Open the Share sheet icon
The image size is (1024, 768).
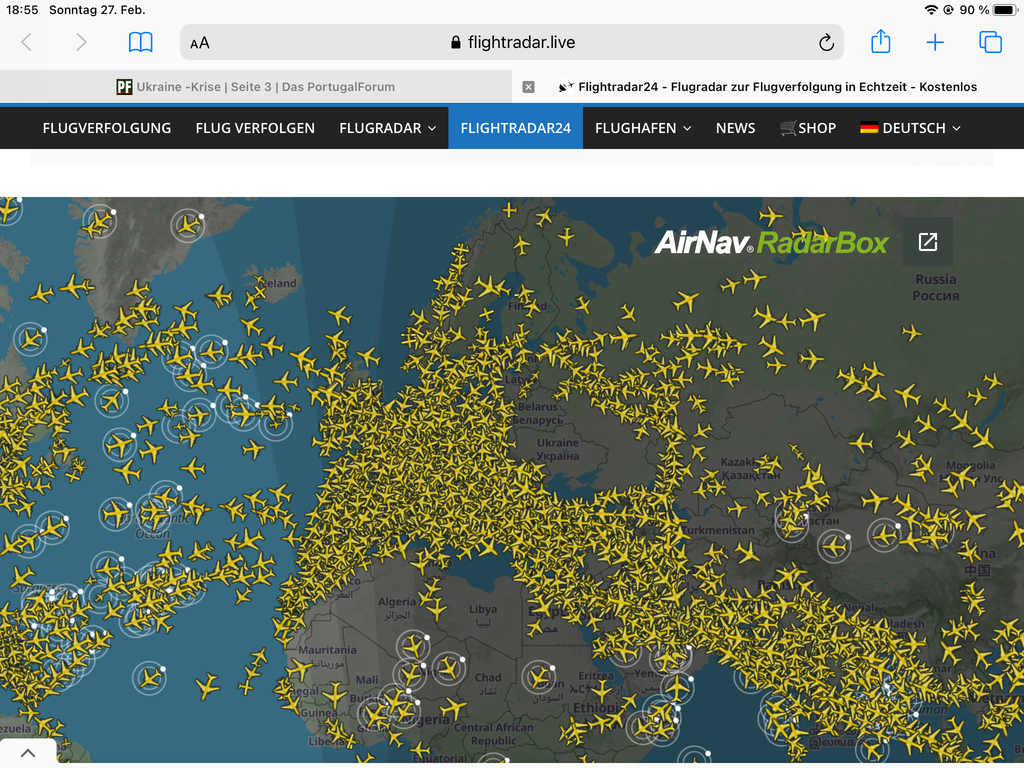880,42
